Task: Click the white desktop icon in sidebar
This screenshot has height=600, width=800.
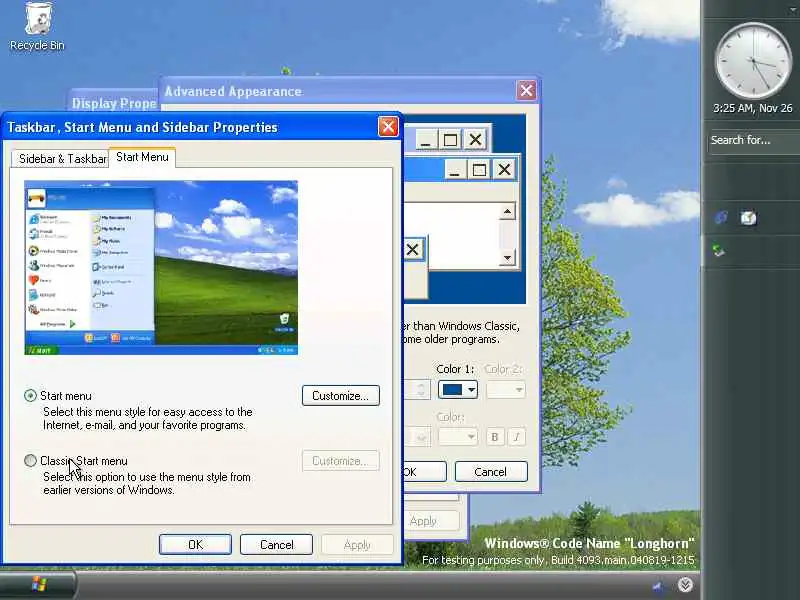Action: [x=748, y=218]
